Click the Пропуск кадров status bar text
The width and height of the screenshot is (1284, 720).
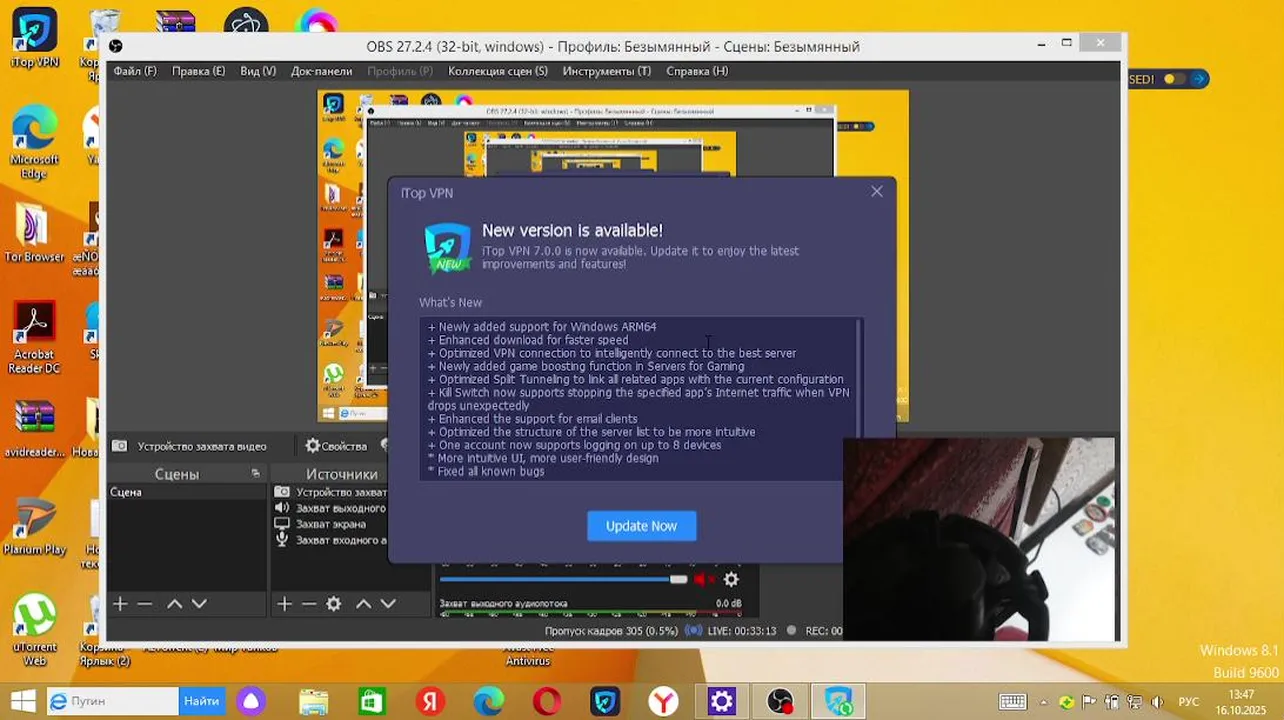(611, 631)
